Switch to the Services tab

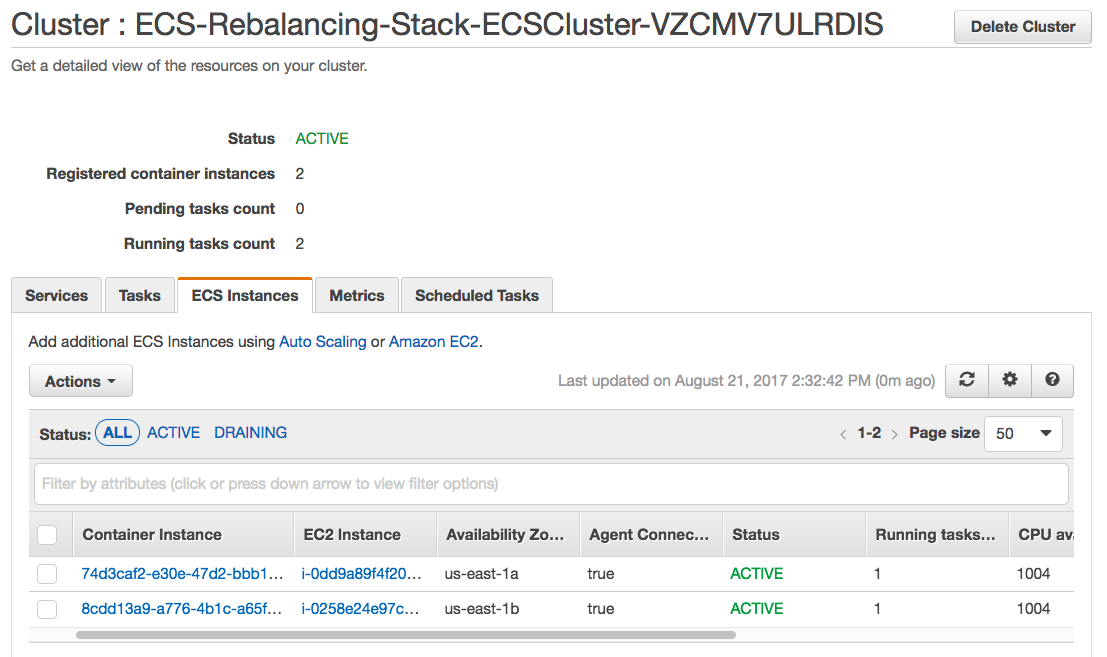56,295
